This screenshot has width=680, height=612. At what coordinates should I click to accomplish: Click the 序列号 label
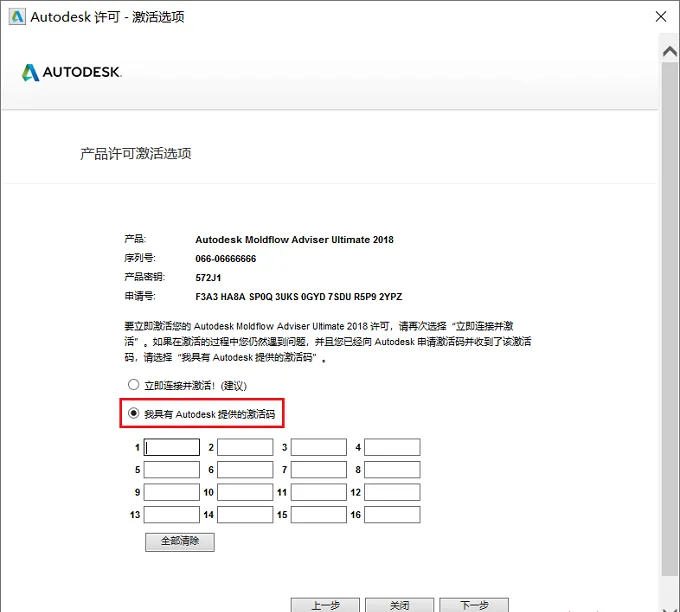pos(140,258)
